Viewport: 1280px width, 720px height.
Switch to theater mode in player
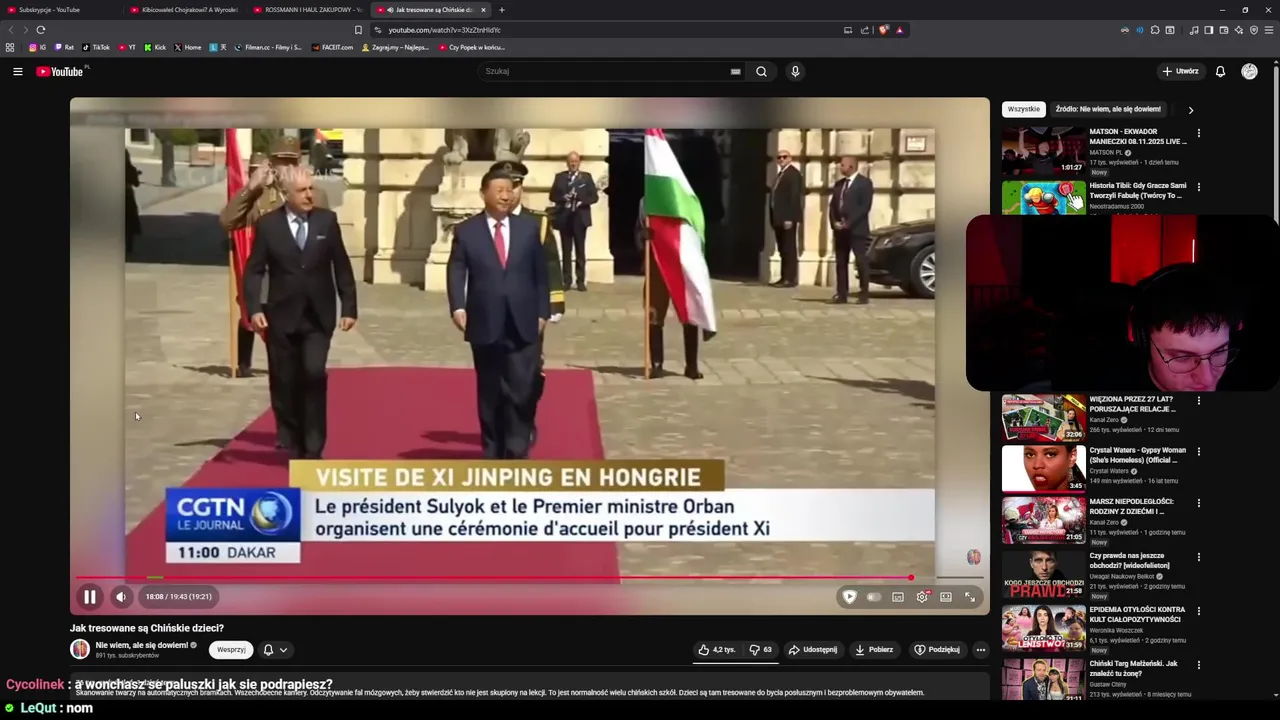[x=946, y=597]
